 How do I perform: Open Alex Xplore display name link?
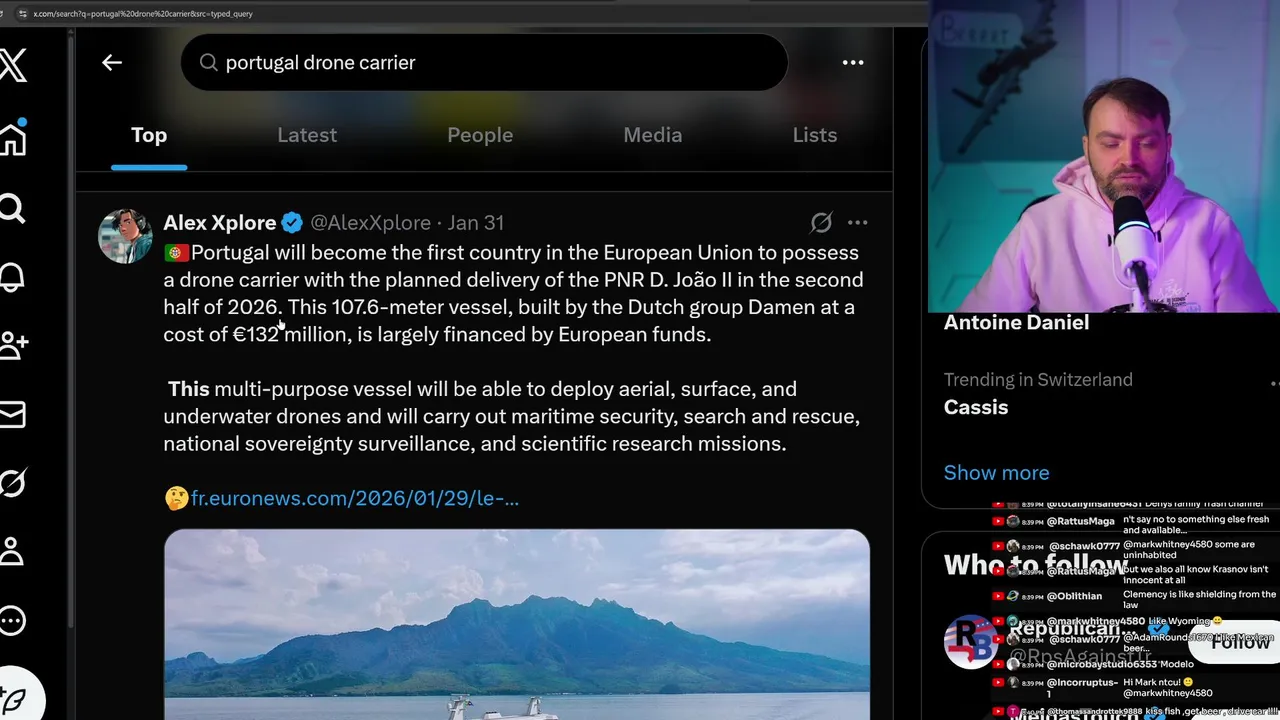pyautogui.click(x=220, y=223)
